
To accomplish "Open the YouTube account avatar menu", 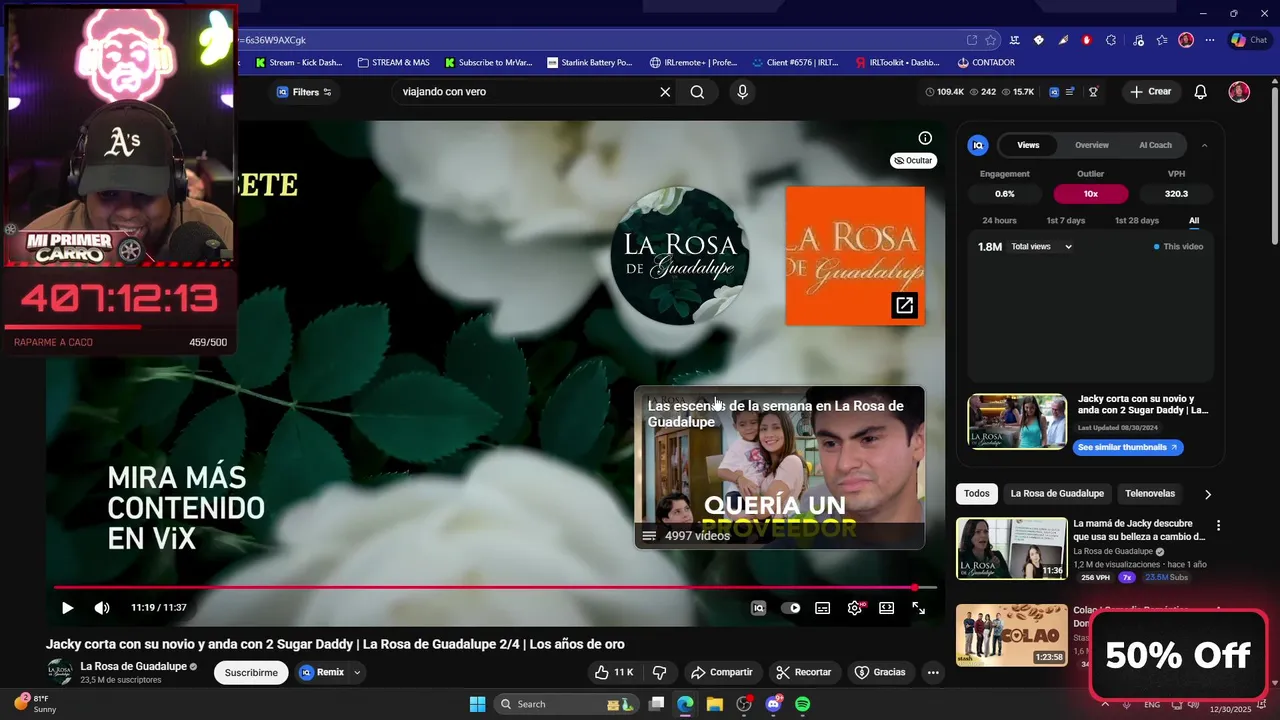I will coord(1239,92).
